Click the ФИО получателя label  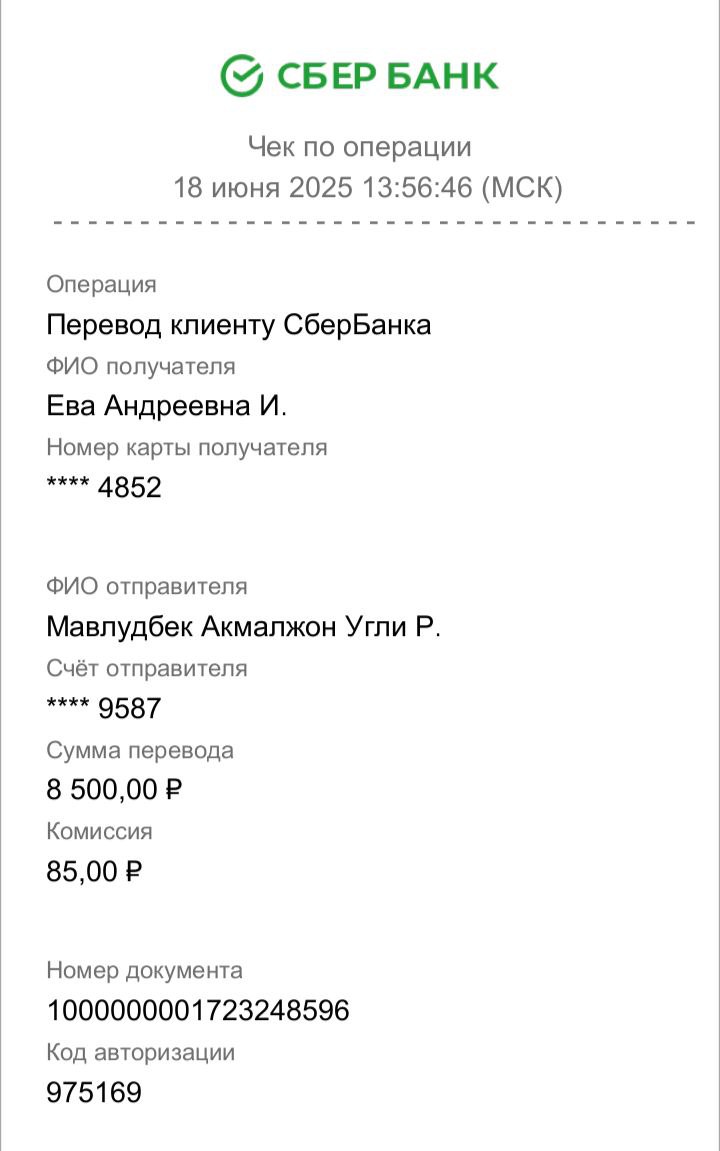tap(141, 366)
